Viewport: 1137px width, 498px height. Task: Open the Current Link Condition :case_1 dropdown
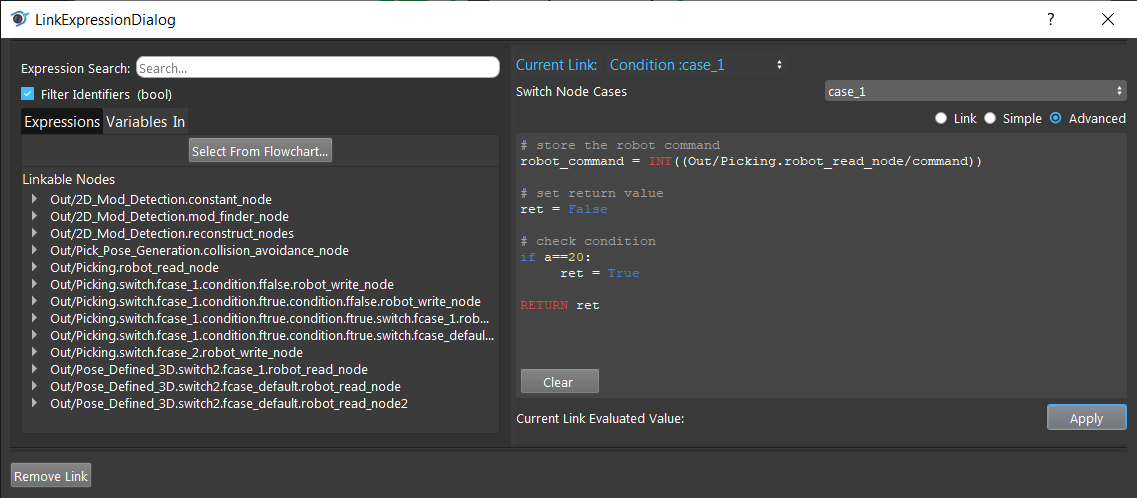696,65
